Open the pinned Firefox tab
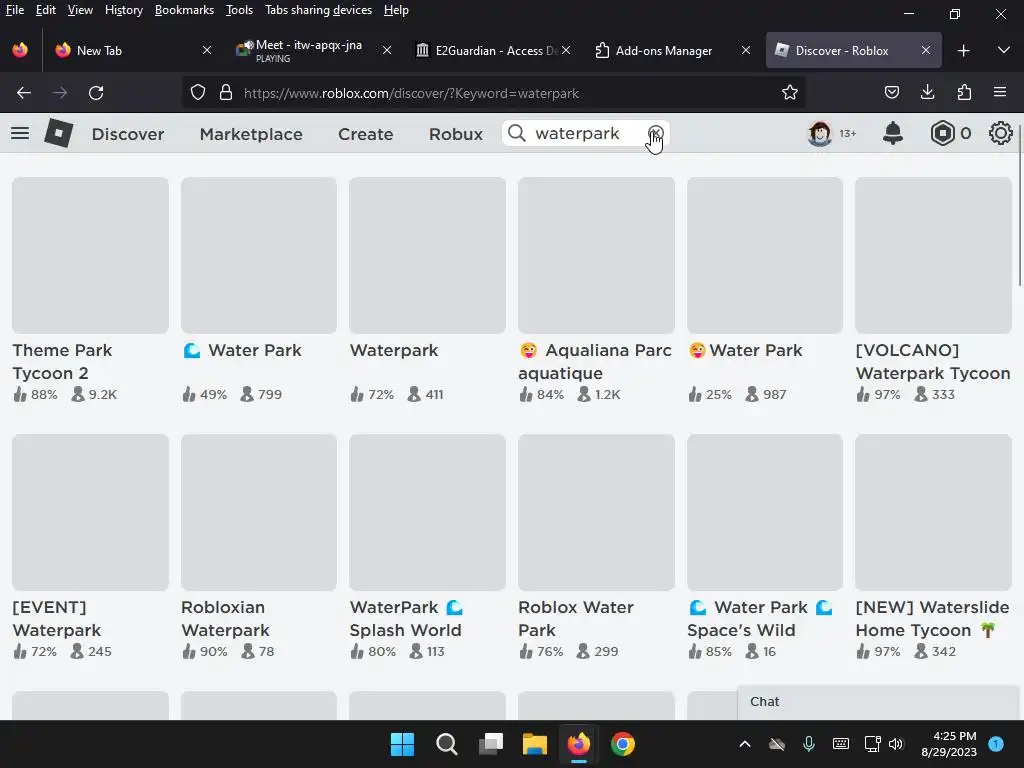Image resolution: width=1024 pixels, height=768 pixels. point(20,50)
